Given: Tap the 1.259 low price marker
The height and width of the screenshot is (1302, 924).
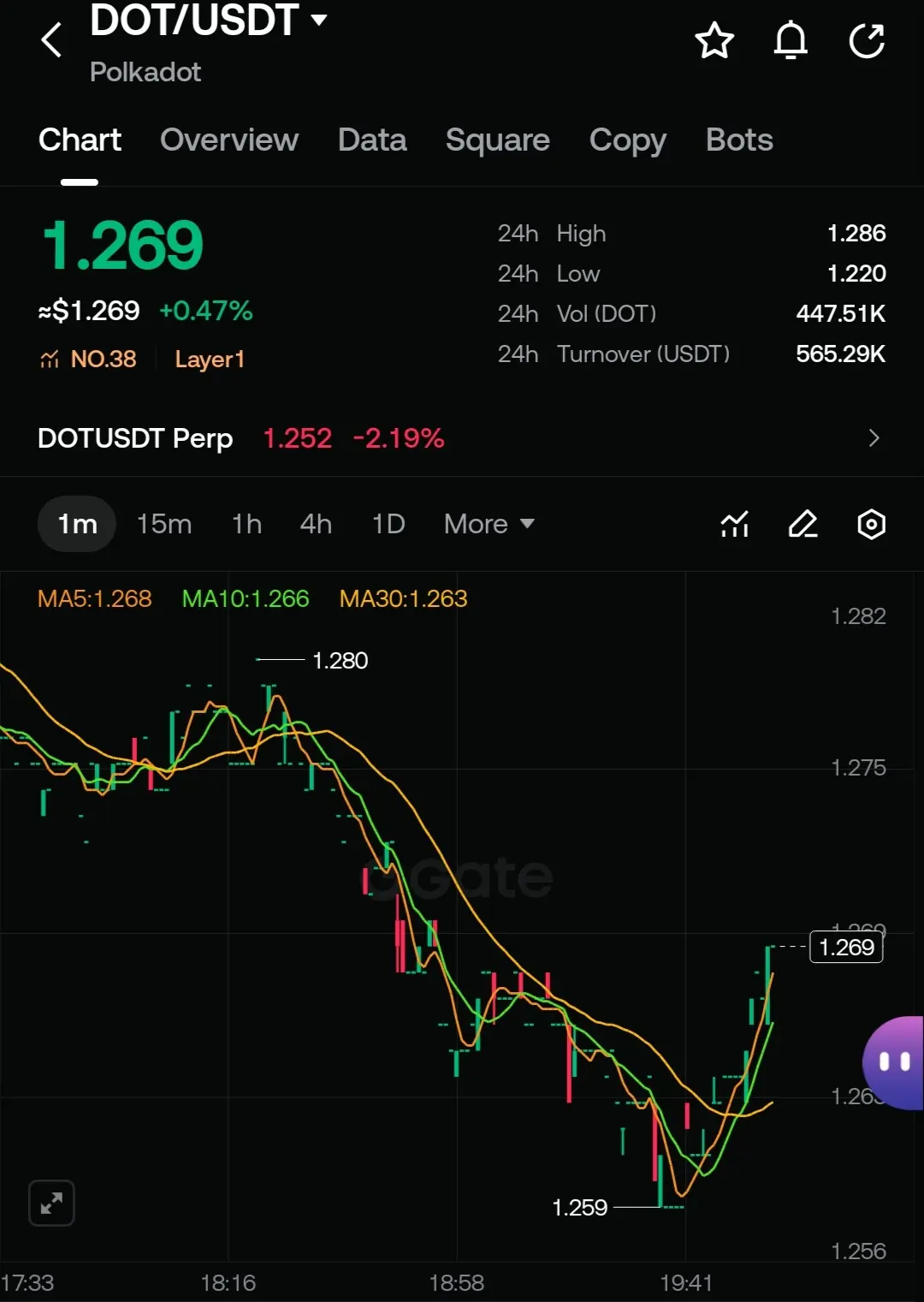Looking at the screenshot, I should tap(579, 1208).
